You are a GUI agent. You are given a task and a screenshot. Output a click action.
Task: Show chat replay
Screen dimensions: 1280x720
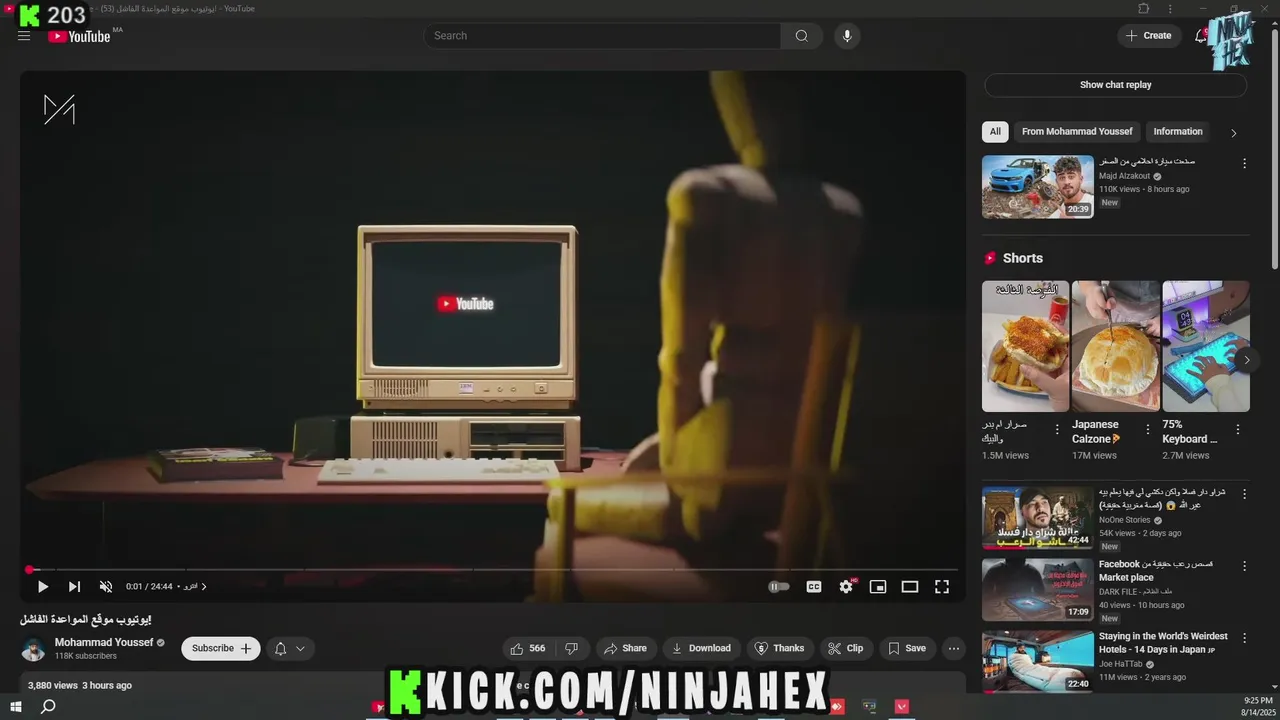coord(1116,85)
